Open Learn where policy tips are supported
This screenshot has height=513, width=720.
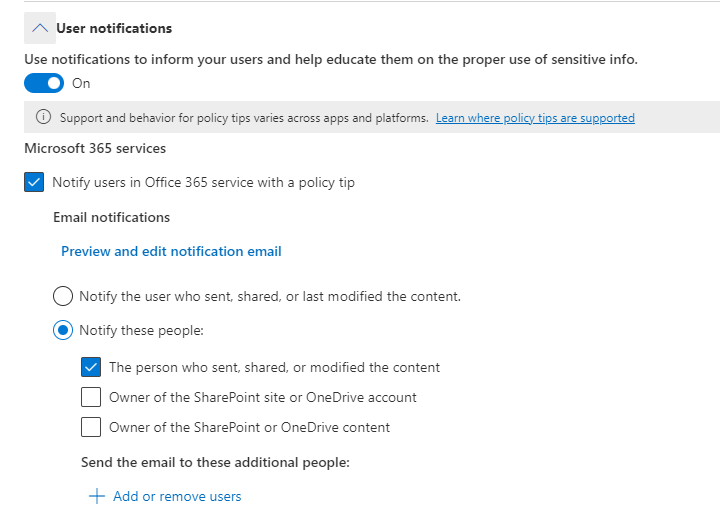[x=535, y=118]
